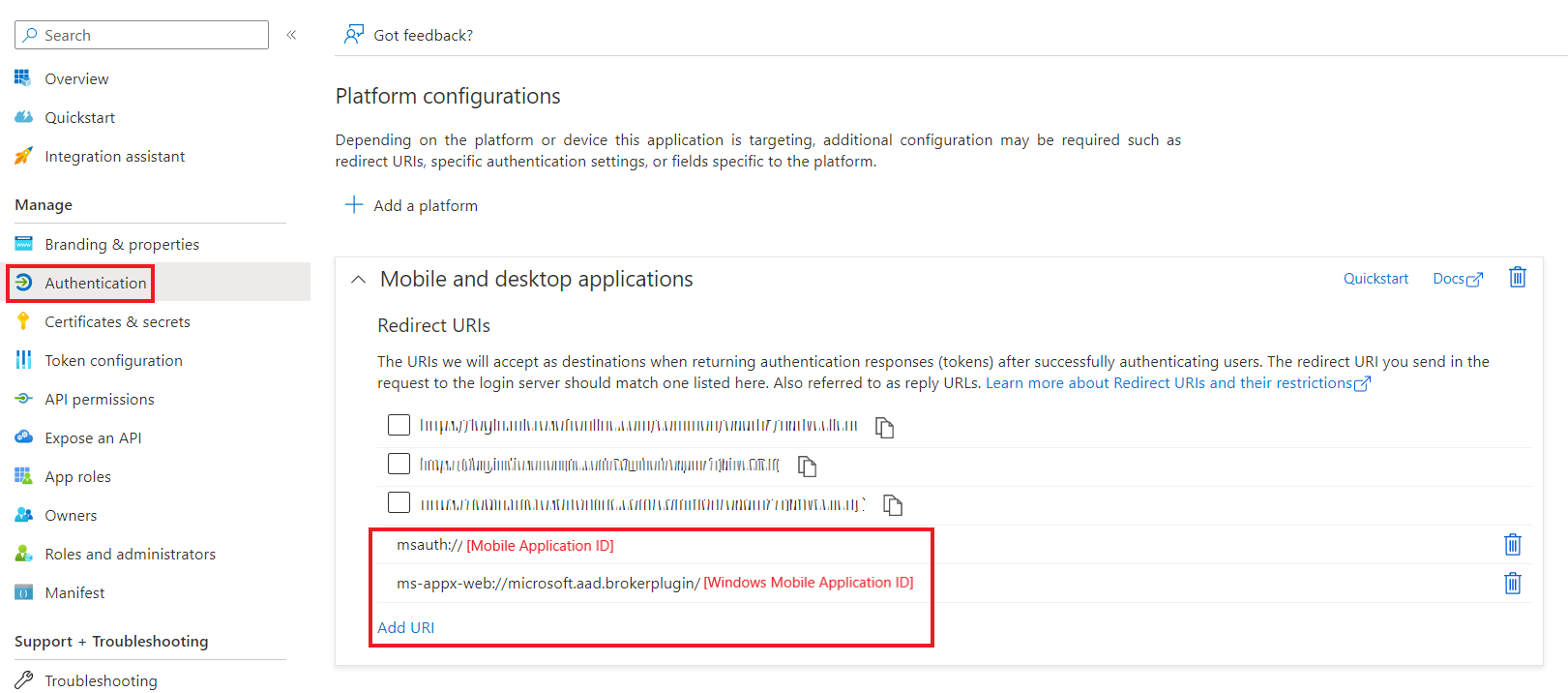The image size is (1568, 693).
Task: Delete the ms-appx-web brokerplugin URI
Action: click(1512, 584)
